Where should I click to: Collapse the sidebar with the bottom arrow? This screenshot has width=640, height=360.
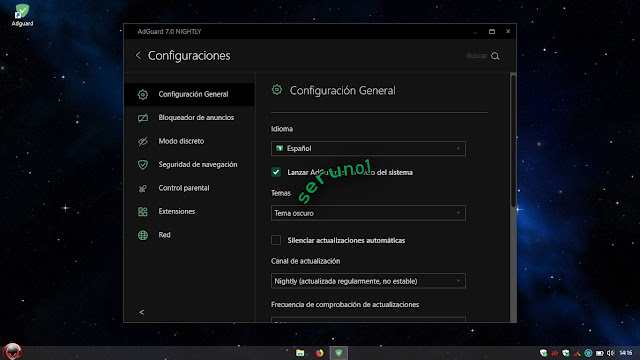(x=141, y=312)
